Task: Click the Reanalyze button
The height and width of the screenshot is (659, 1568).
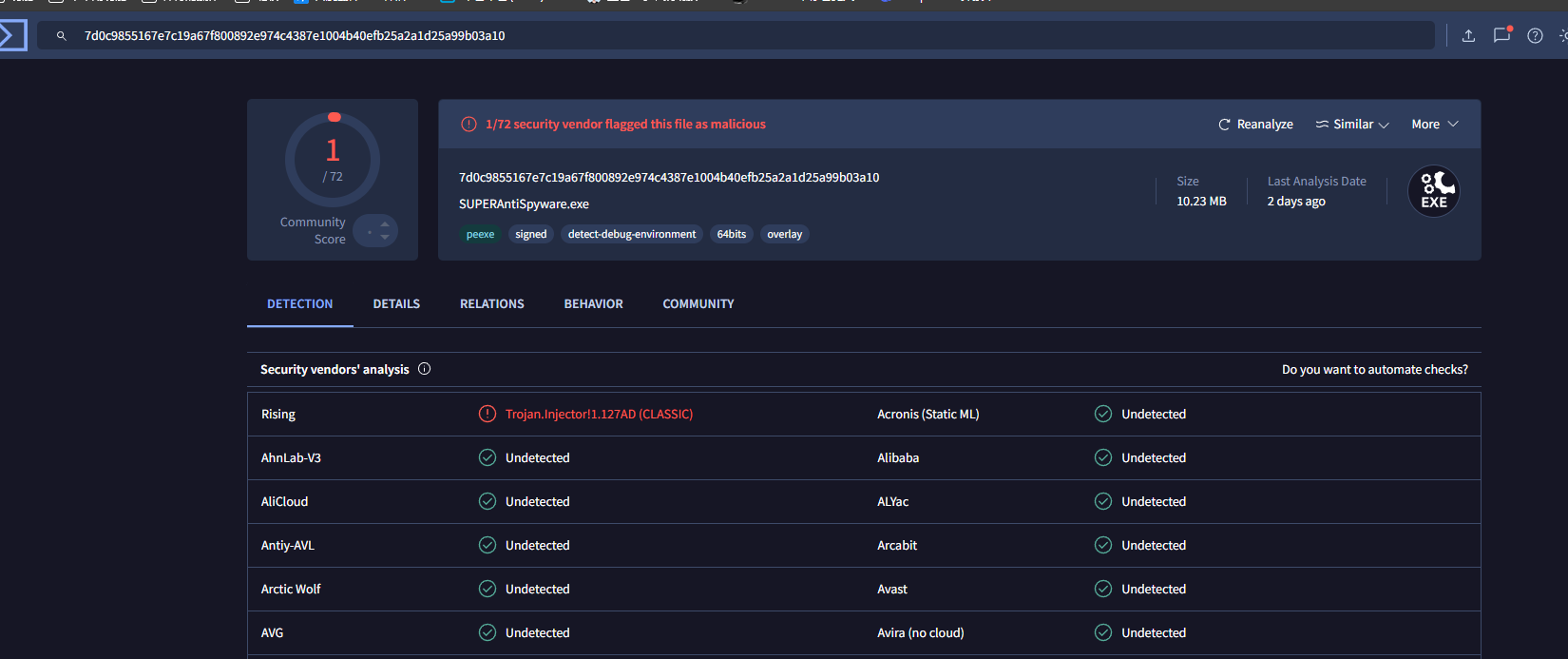Action: coord(1255,125)
